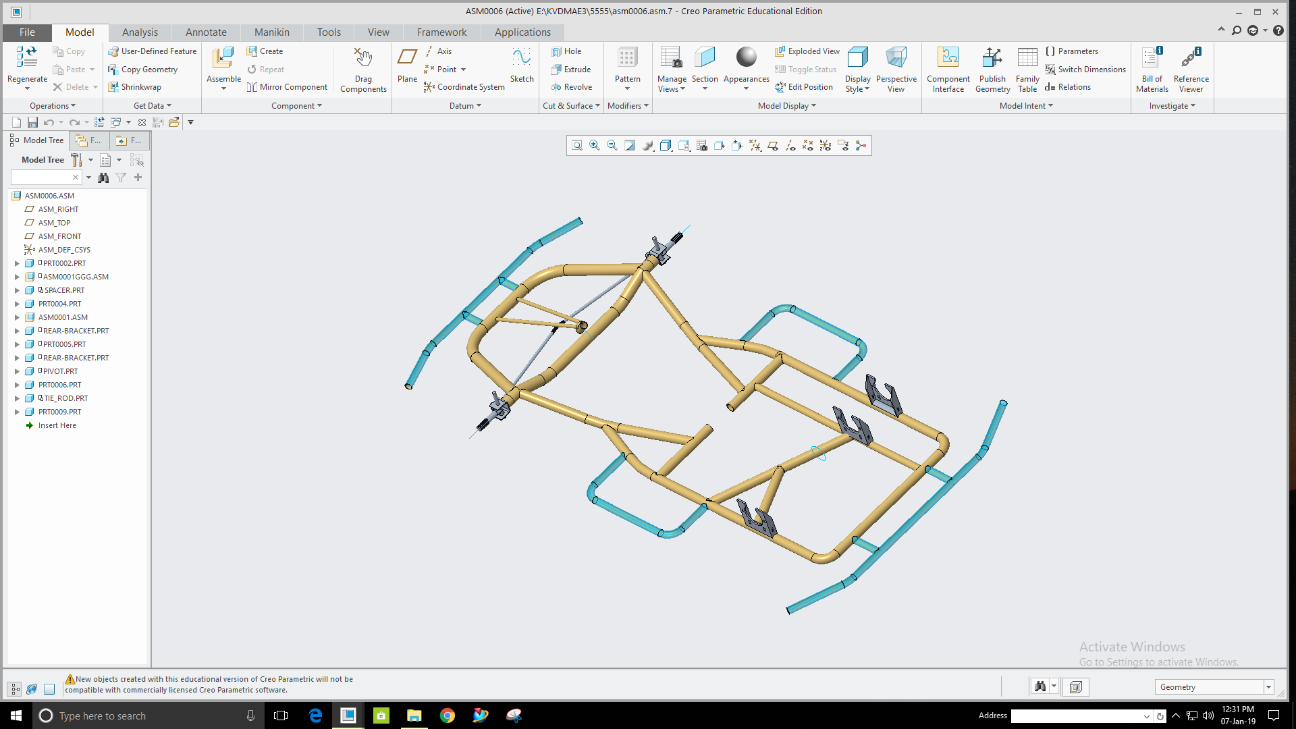Toggle coordinate system display in graphics toolbar
This screenshot has height=729, width=1296.
click(x=826, y=146)
